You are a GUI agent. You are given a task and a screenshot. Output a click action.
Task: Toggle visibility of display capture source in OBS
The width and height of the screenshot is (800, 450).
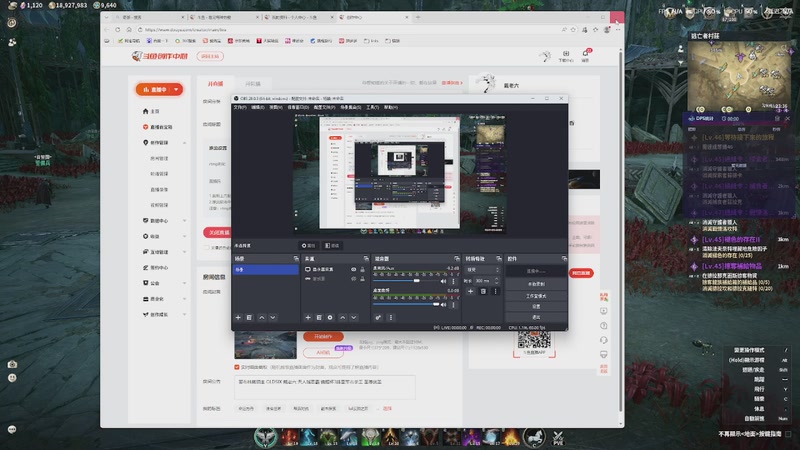point(353,269)
